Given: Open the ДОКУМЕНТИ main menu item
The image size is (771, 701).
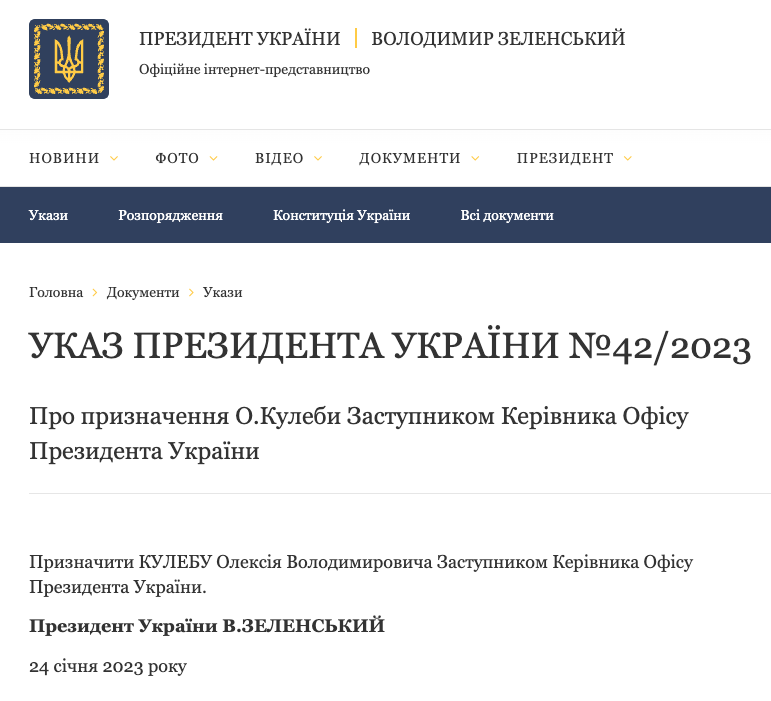Looking at the screenshot, I should pos(410,158).
